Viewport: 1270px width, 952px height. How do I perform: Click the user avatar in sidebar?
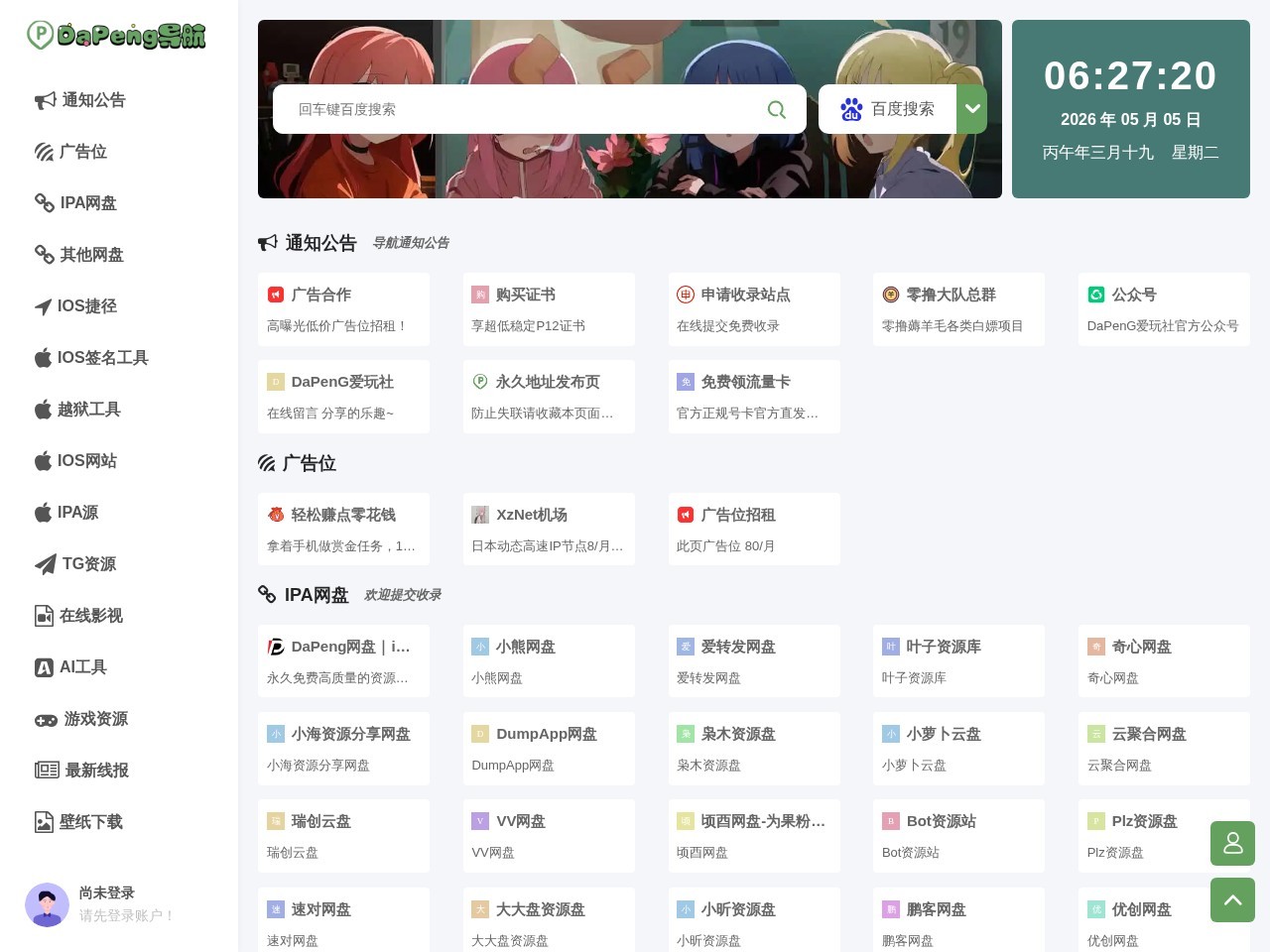(x=47, y=904)
